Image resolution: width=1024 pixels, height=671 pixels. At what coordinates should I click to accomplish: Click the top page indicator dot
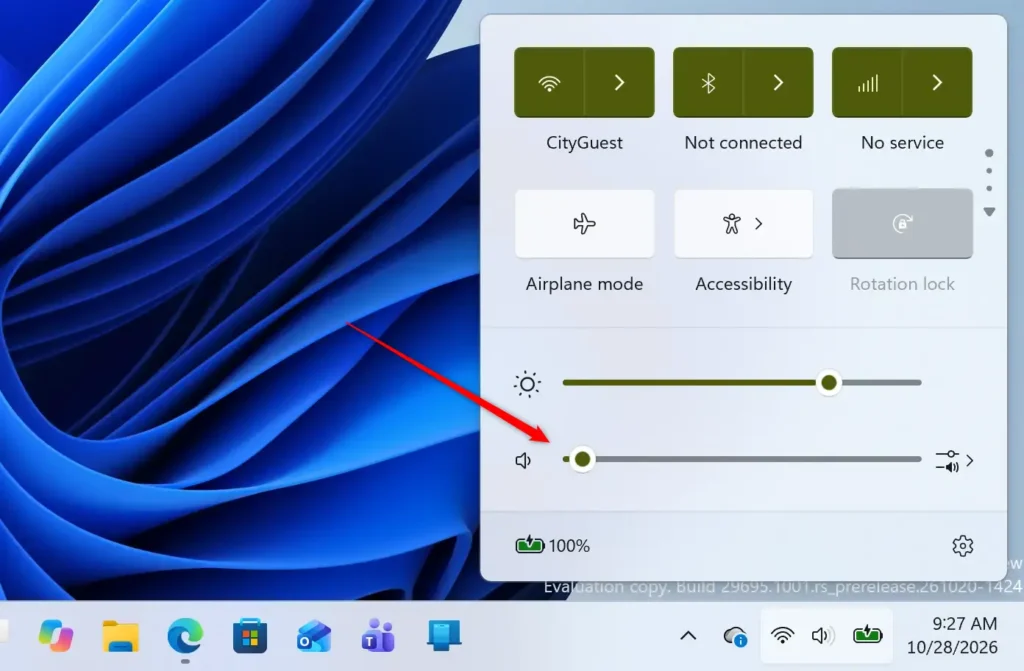[x=989, y=153]
